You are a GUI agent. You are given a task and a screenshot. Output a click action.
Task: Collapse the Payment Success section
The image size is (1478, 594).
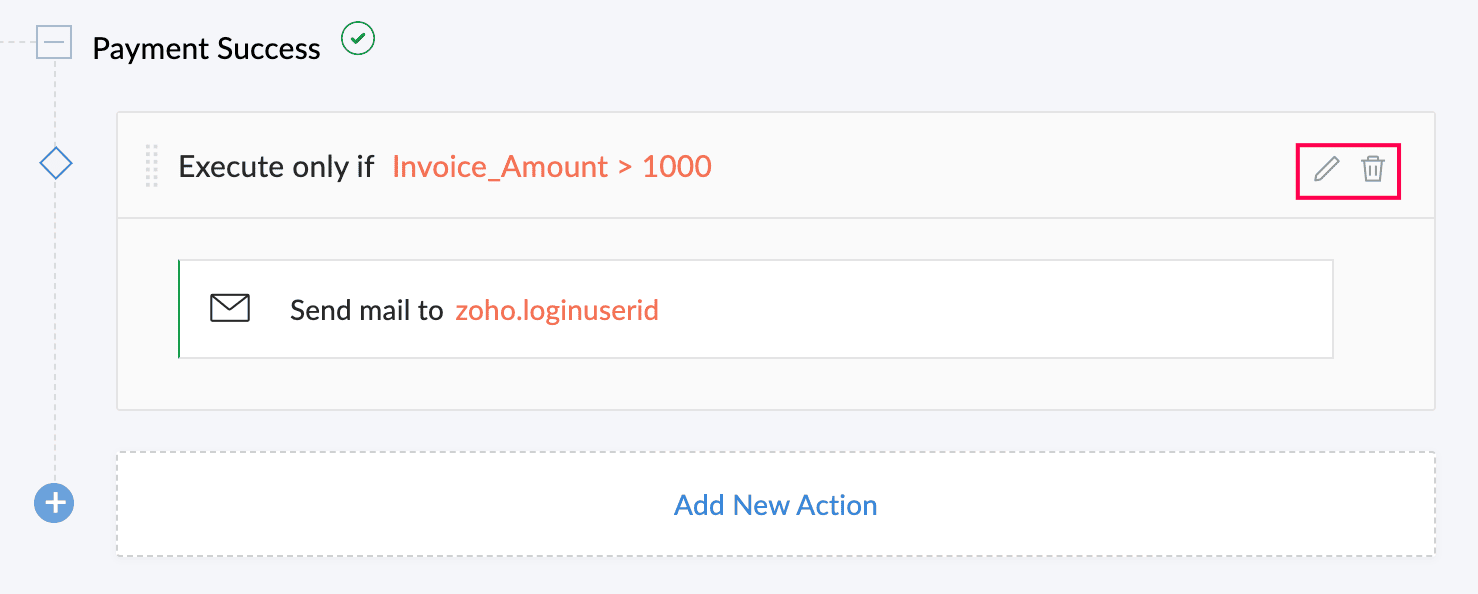(54, 42)
